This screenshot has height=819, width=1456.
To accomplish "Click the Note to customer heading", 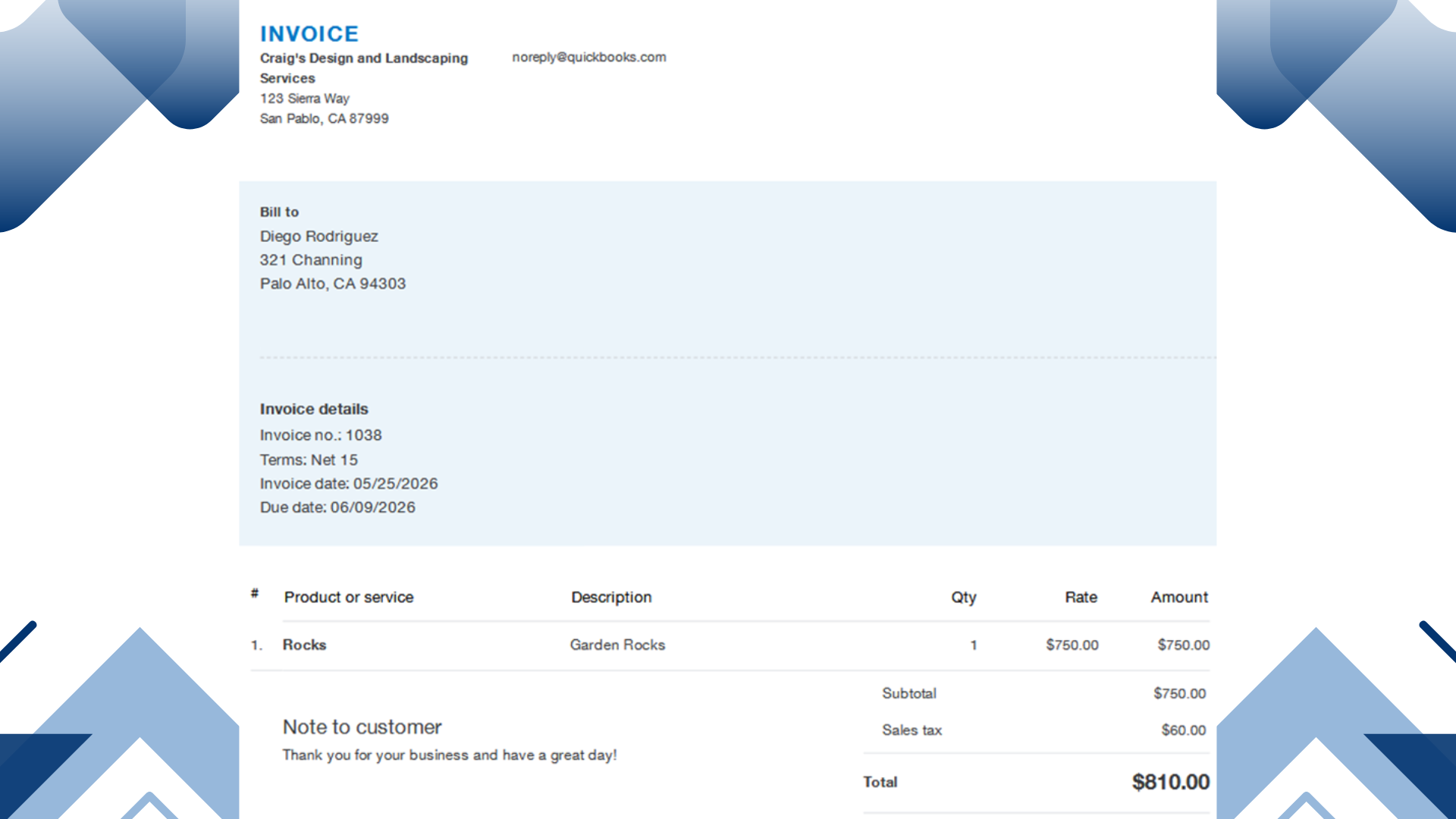I will 362,727.
